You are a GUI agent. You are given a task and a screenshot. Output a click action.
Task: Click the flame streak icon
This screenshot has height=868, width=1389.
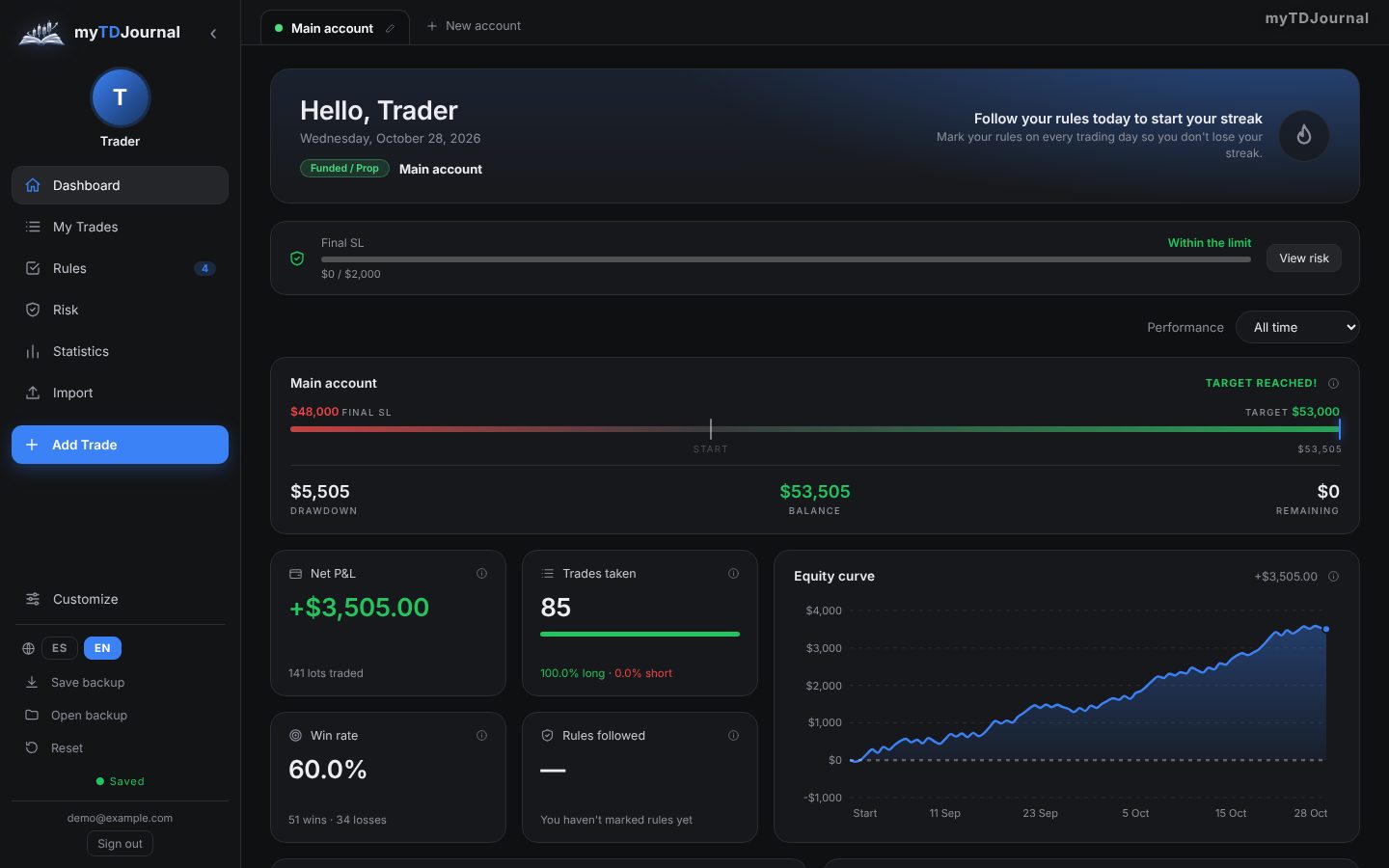click(1304, 135)
